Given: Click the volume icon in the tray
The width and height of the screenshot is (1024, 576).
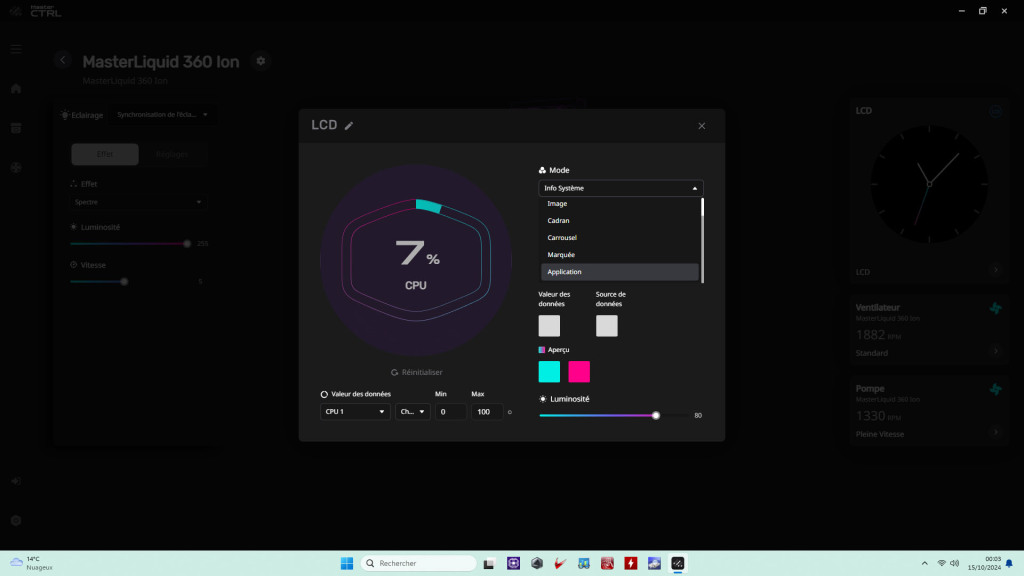Looking at the screenshot, I should (955, 563).
